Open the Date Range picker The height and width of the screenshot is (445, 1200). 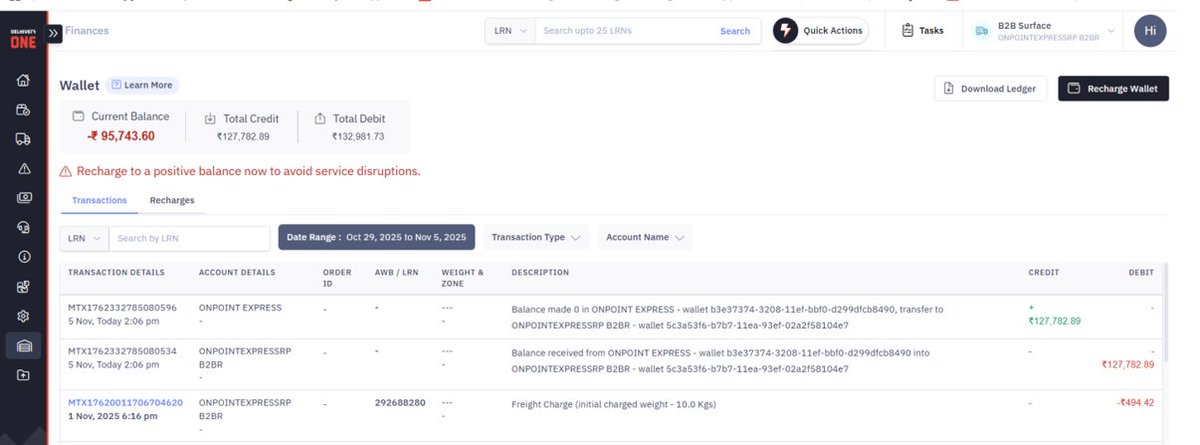[376, 238]
